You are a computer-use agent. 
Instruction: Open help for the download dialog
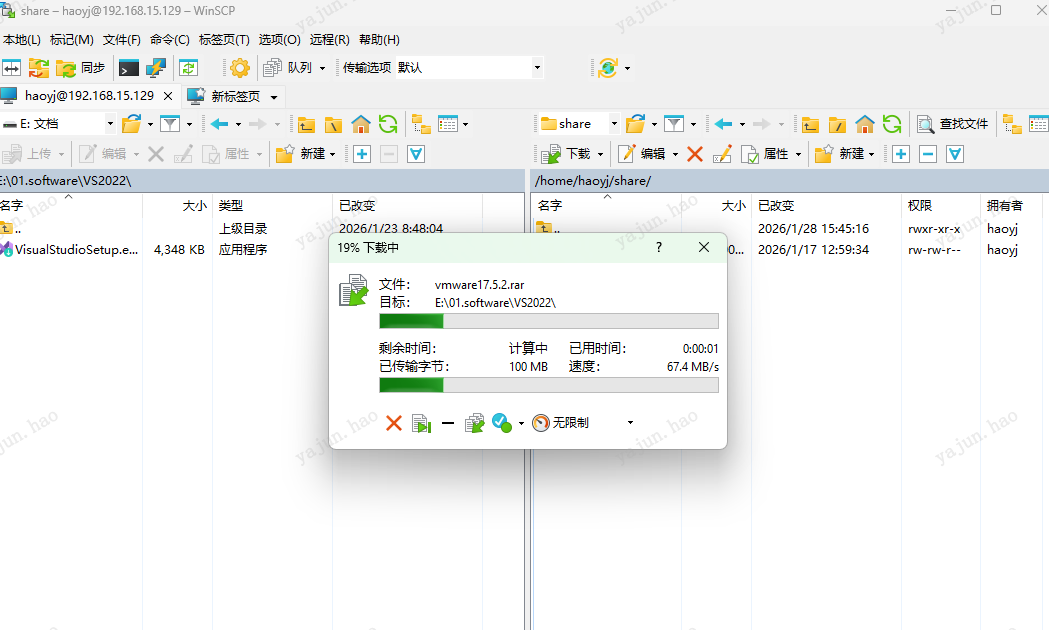pos(659,247)
